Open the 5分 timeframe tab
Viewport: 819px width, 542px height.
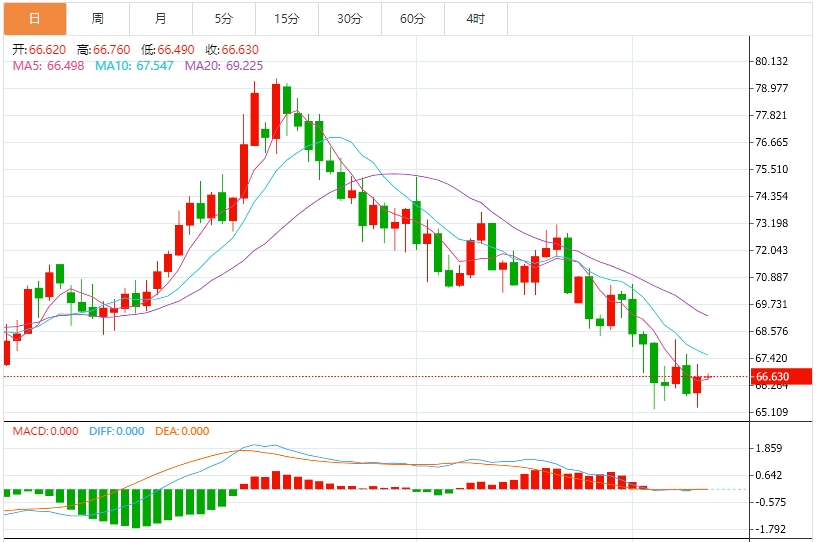click(224, 19)
